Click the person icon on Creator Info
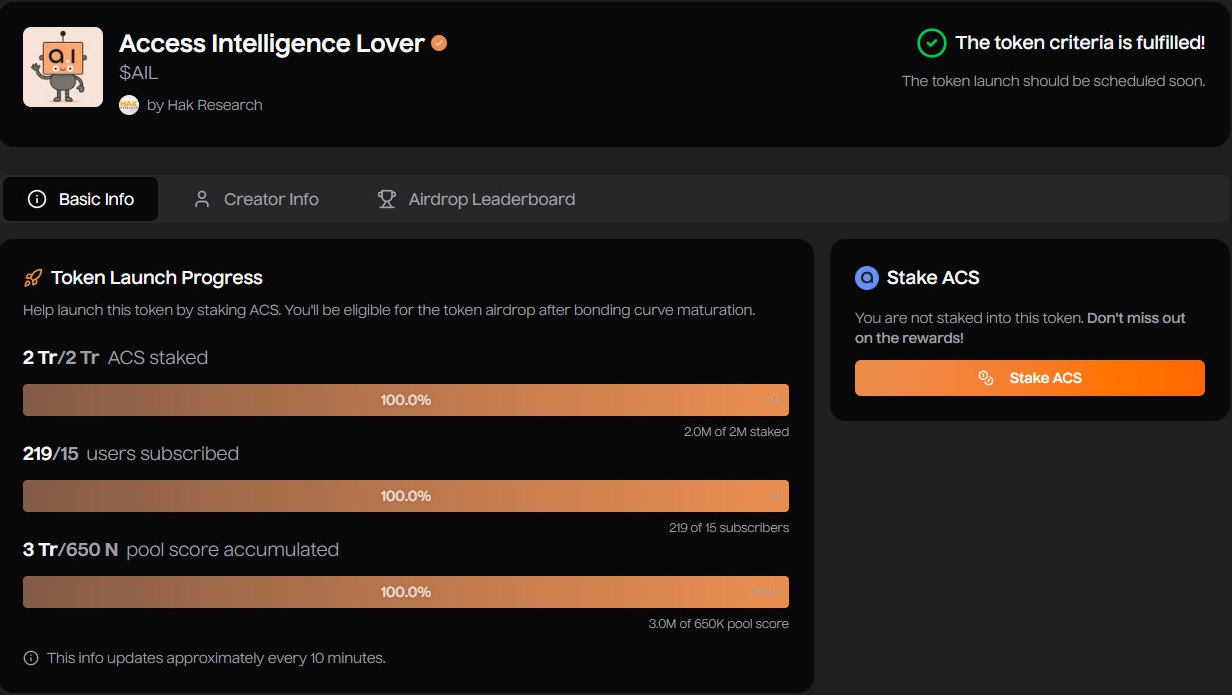Viewport: 1232px width, 695px height. click(202, 199)
